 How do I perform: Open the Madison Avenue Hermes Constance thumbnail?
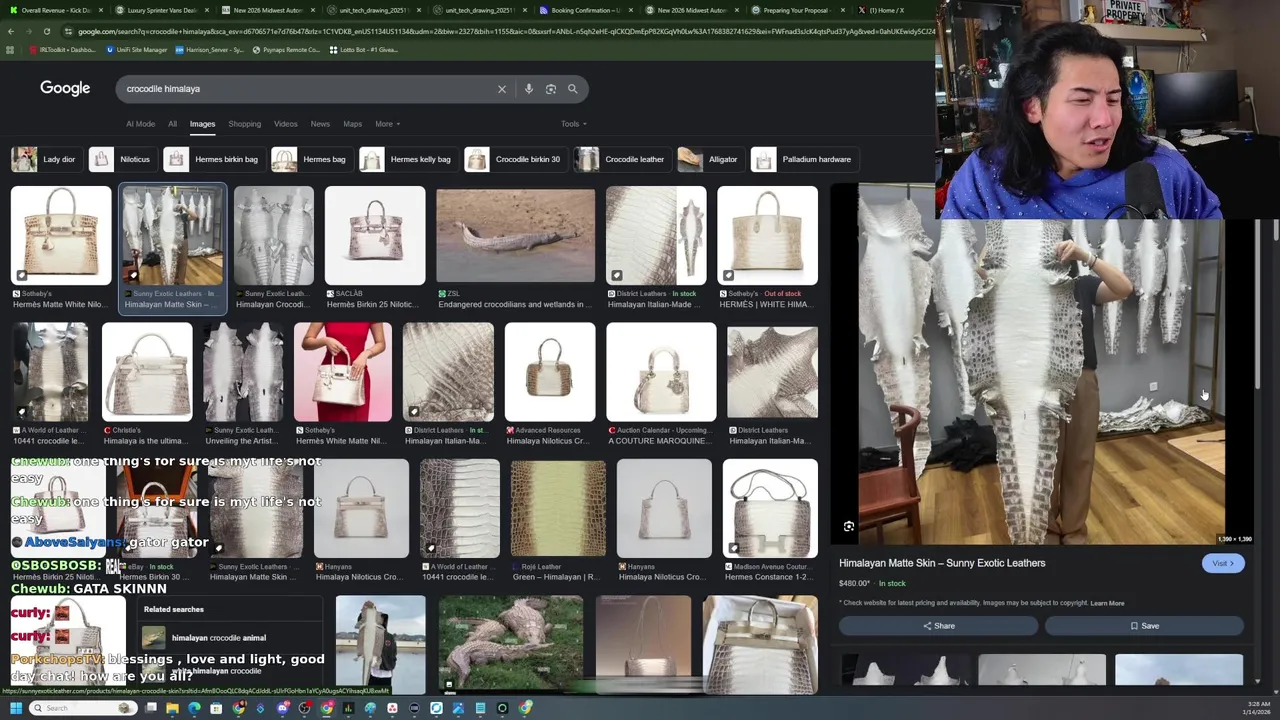tap(770, 508)
